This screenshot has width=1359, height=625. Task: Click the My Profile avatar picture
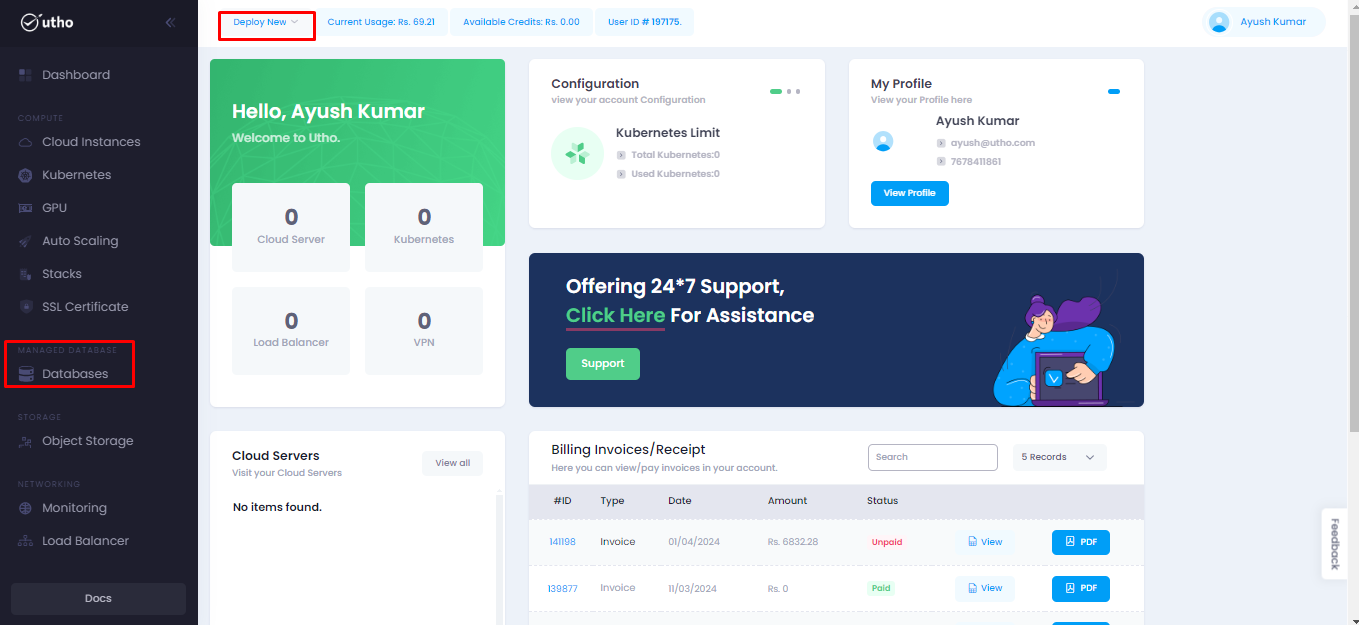(x=883, y=141)
